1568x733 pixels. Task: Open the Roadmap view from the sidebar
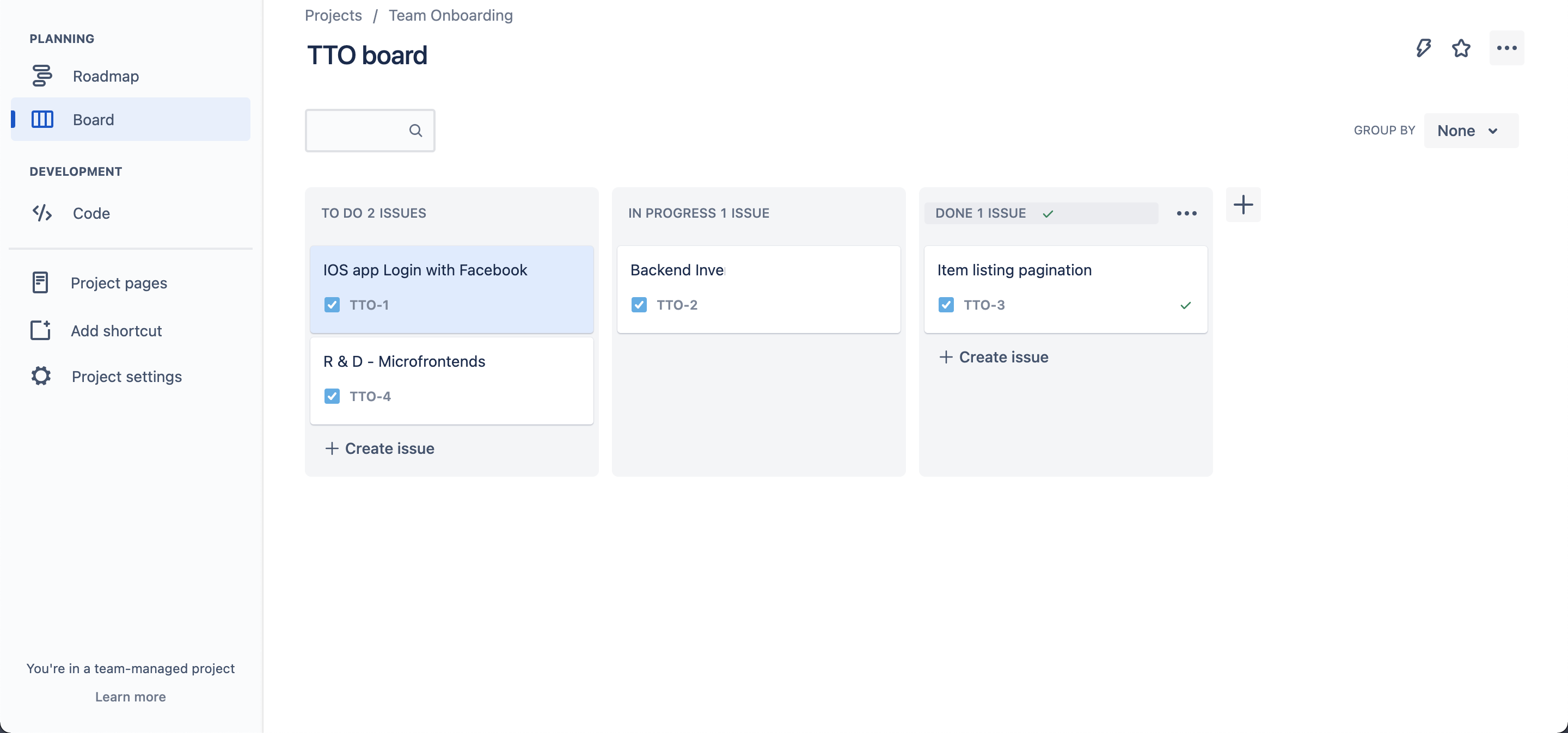pos(106,76)
